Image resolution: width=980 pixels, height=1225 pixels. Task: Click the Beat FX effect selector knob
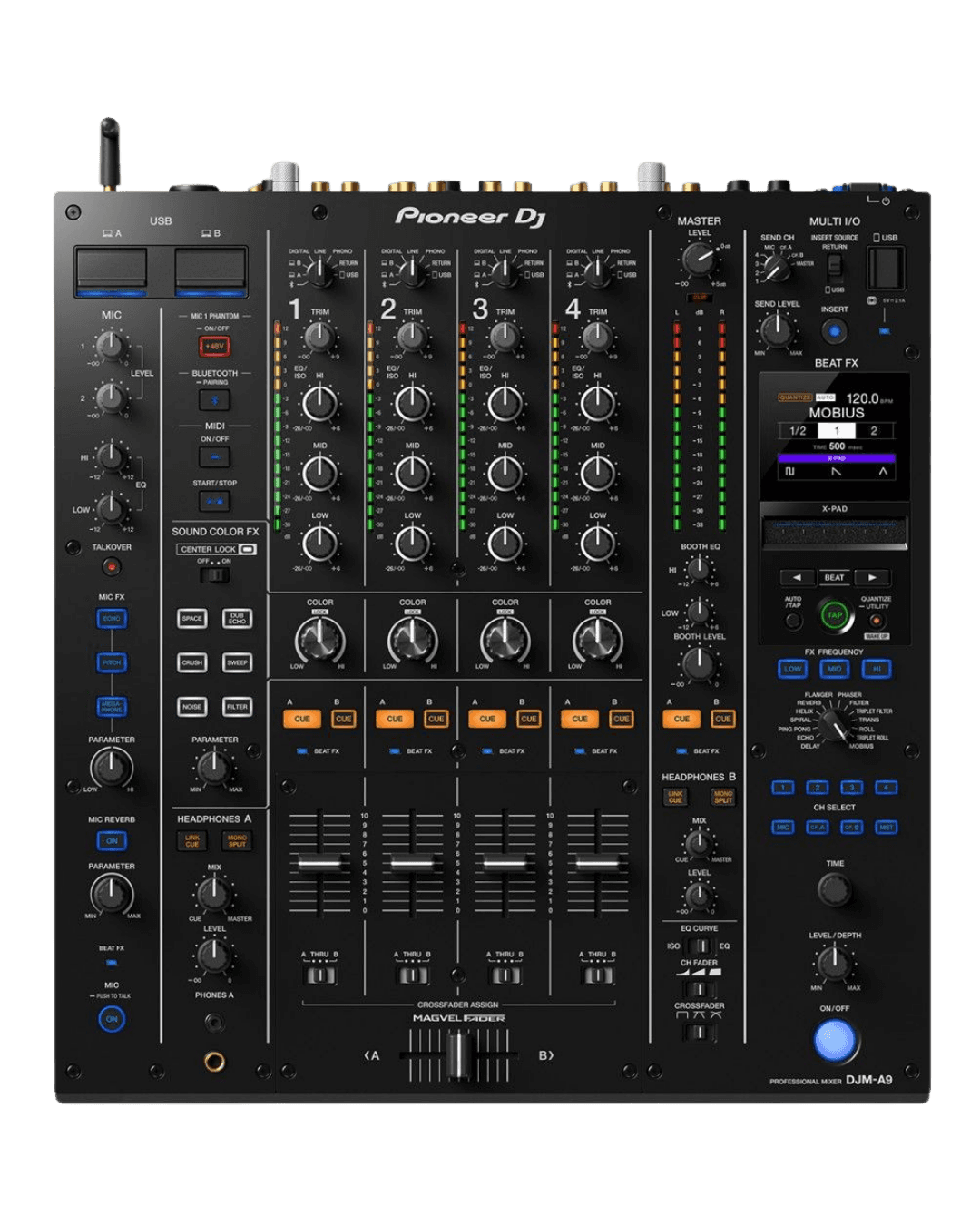tap(834, 723)
